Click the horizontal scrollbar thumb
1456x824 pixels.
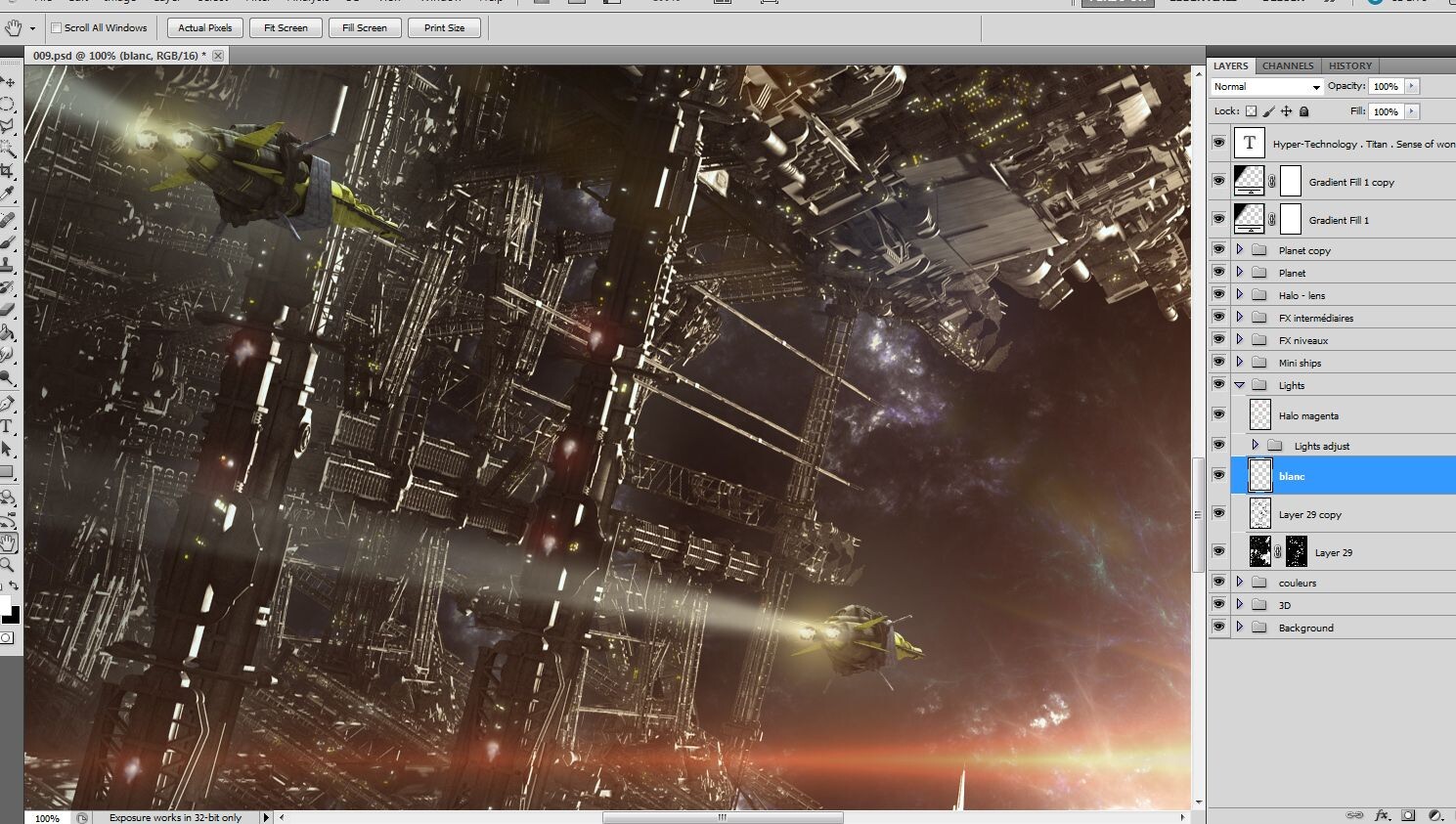[x=723, y=817]
